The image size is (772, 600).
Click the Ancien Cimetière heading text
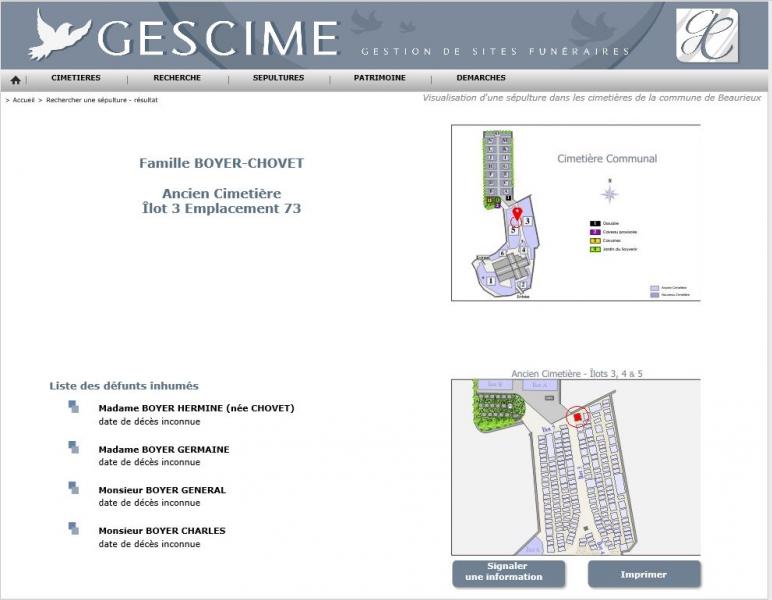coord(222,193)
